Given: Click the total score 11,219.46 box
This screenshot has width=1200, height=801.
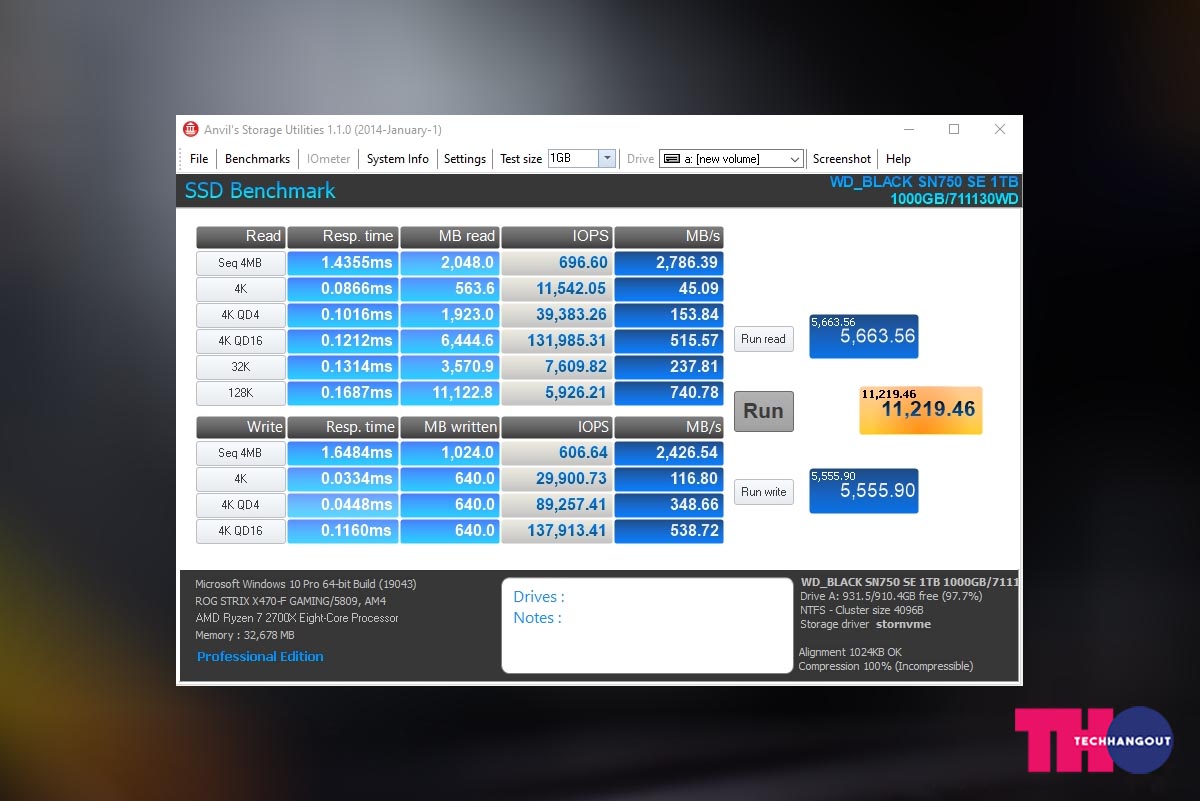Looking at the screenshot, I should point(921,410).
